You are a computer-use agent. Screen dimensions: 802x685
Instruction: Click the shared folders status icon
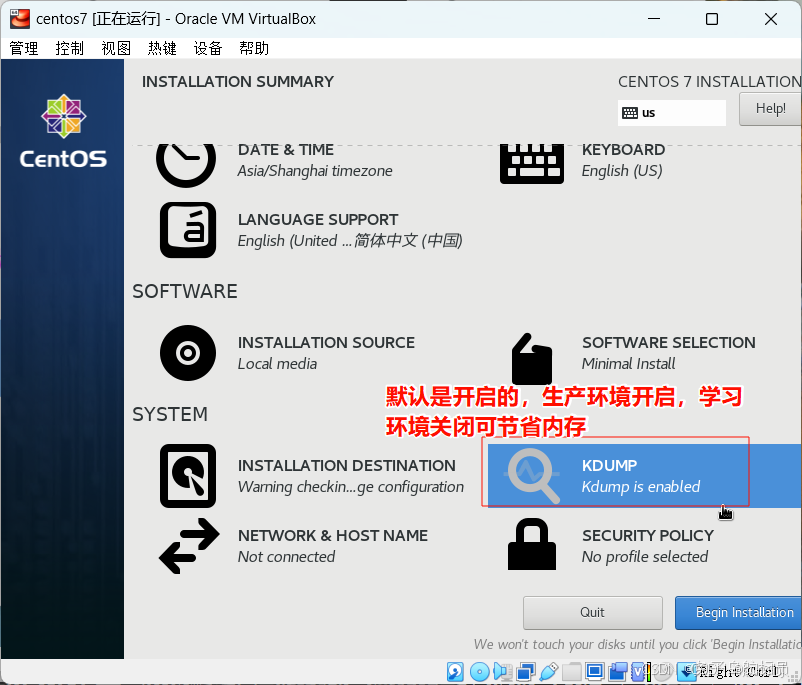571,671
